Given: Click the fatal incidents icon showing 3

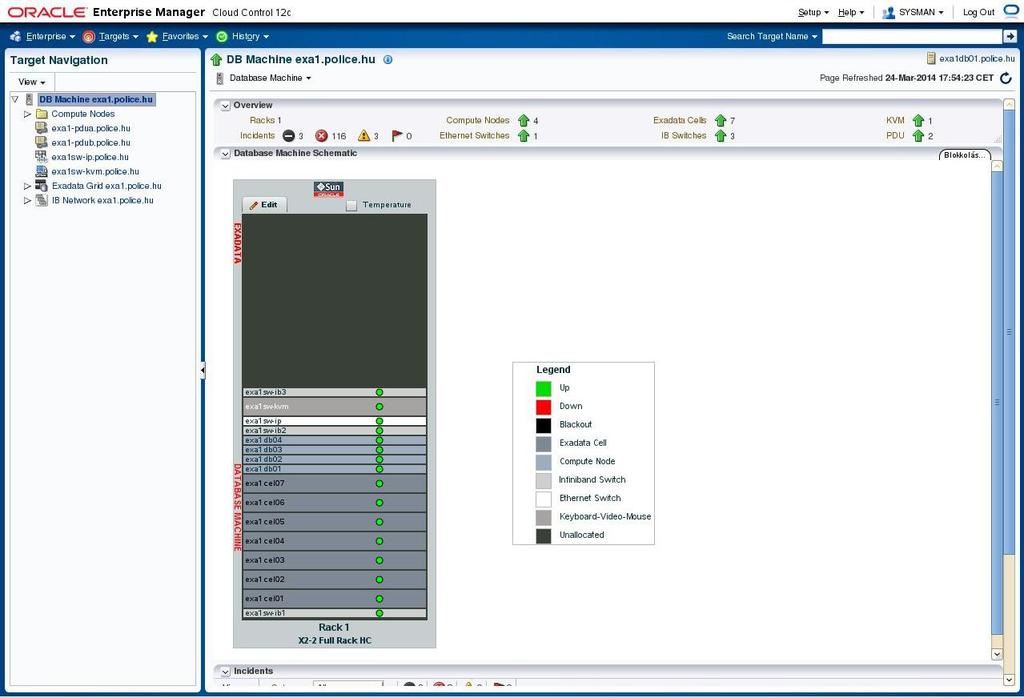Looking at the screenshot, I should tap(288, 136).
